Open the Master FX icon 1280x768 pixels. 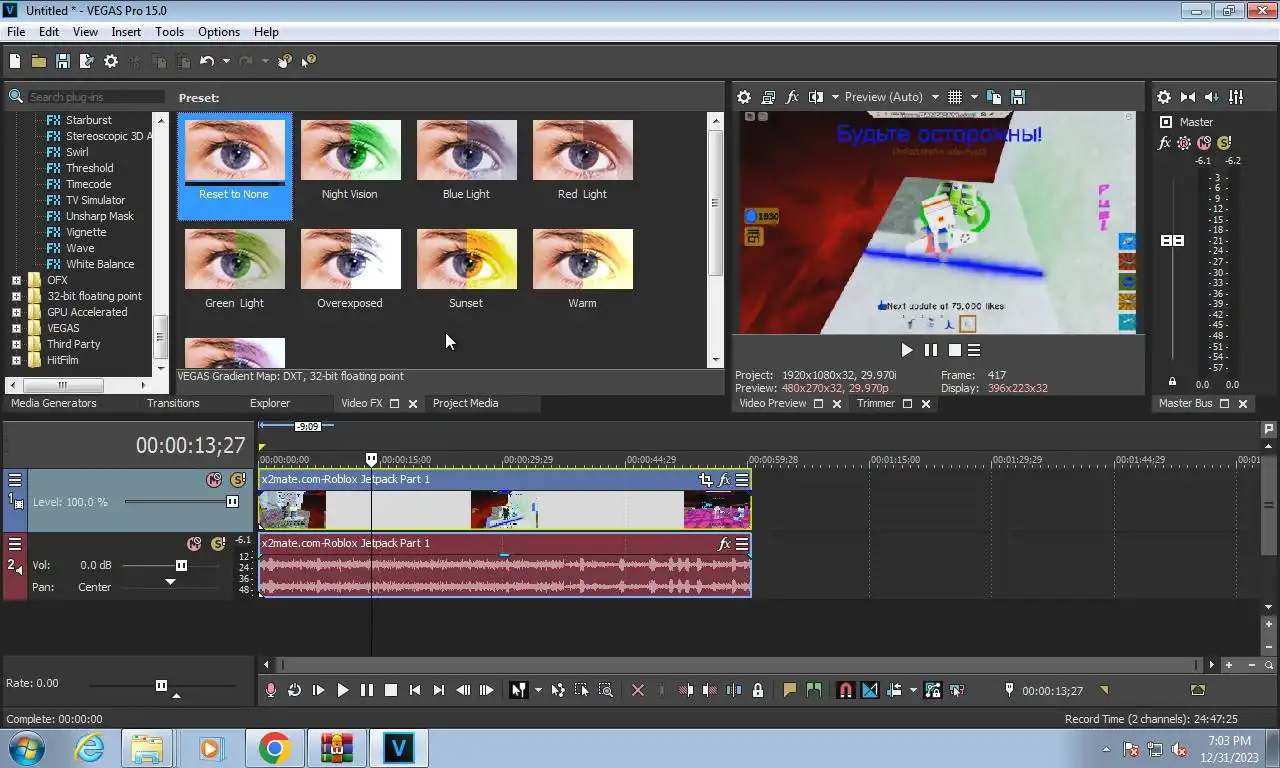tap(1164, 143)
